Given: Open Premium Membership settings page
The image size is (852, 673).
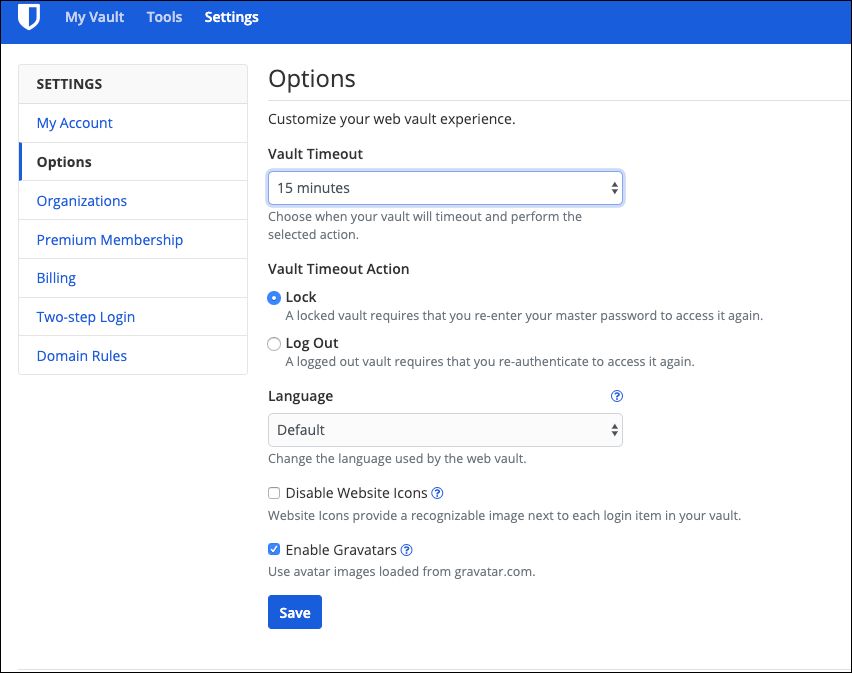Looking at the screenshot, I should point(133,240).
